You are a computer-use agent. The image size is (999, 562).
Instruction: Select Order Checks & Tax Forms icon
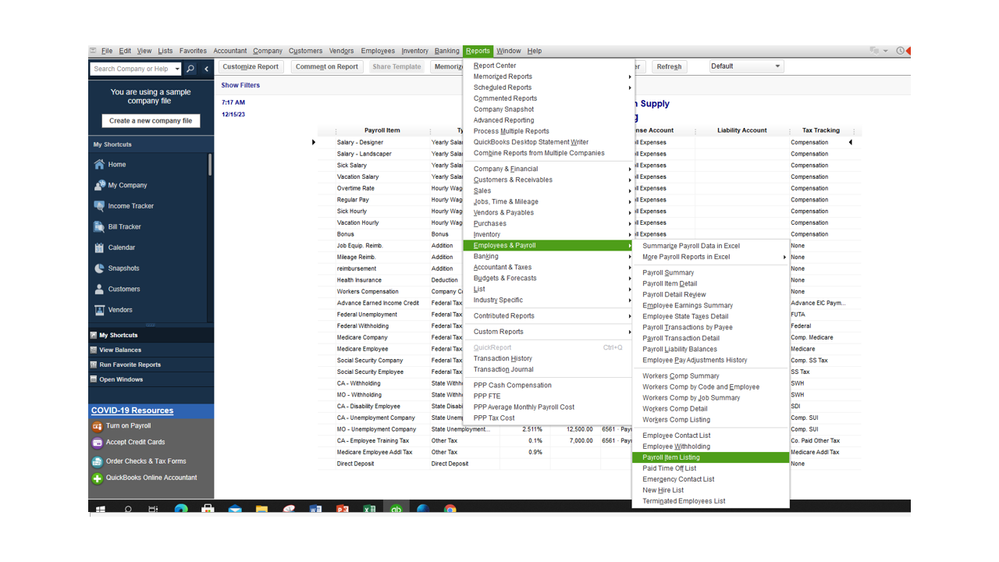point(97,462)
